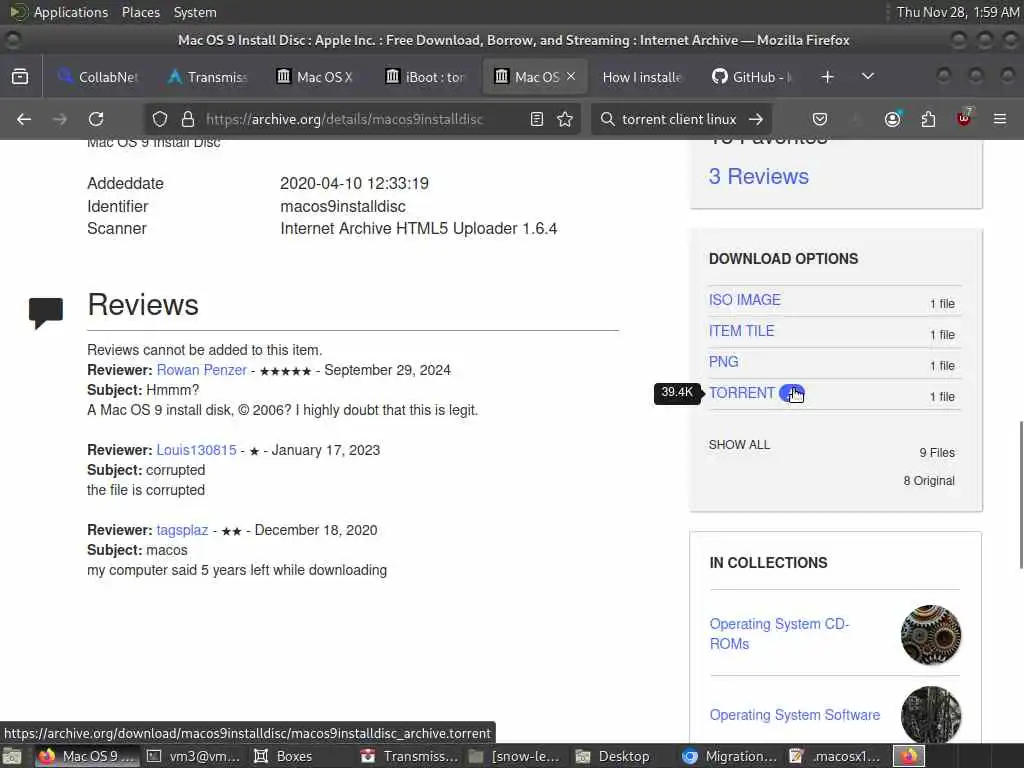1024x768 pixels.
Task: Open the Firefox account icon
Action: tap(892, 119)
